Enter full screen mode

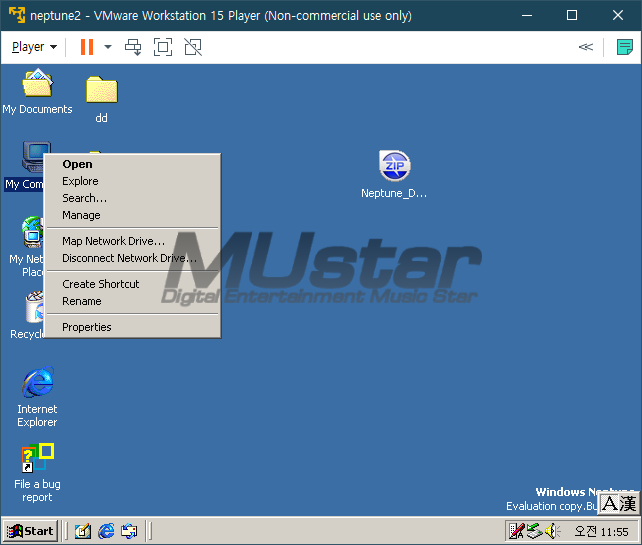pyautogui.click(x=163, y=47)
